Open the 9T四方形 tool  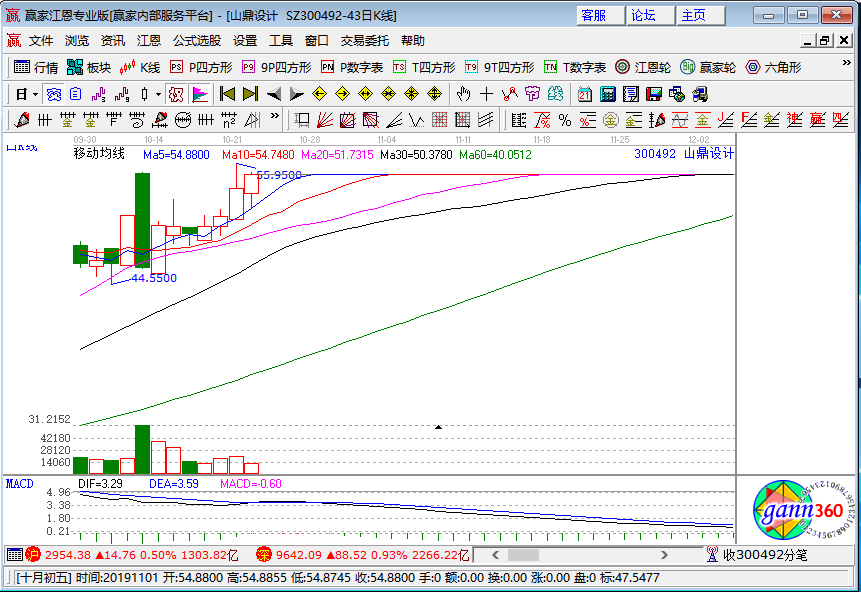[x=499, y=67]
